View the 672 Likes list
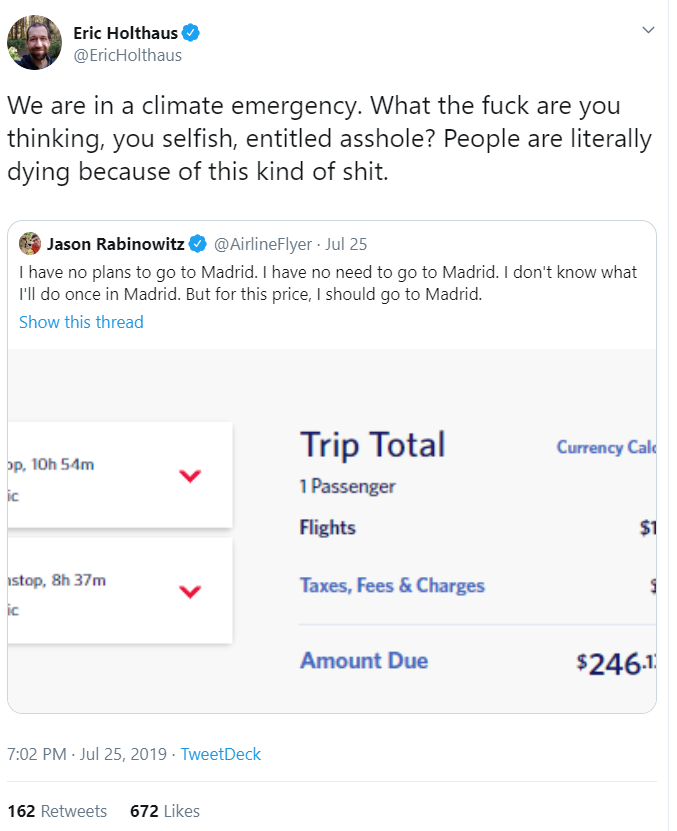The height and width of the screenshot is (831, 677). point(165,811)
